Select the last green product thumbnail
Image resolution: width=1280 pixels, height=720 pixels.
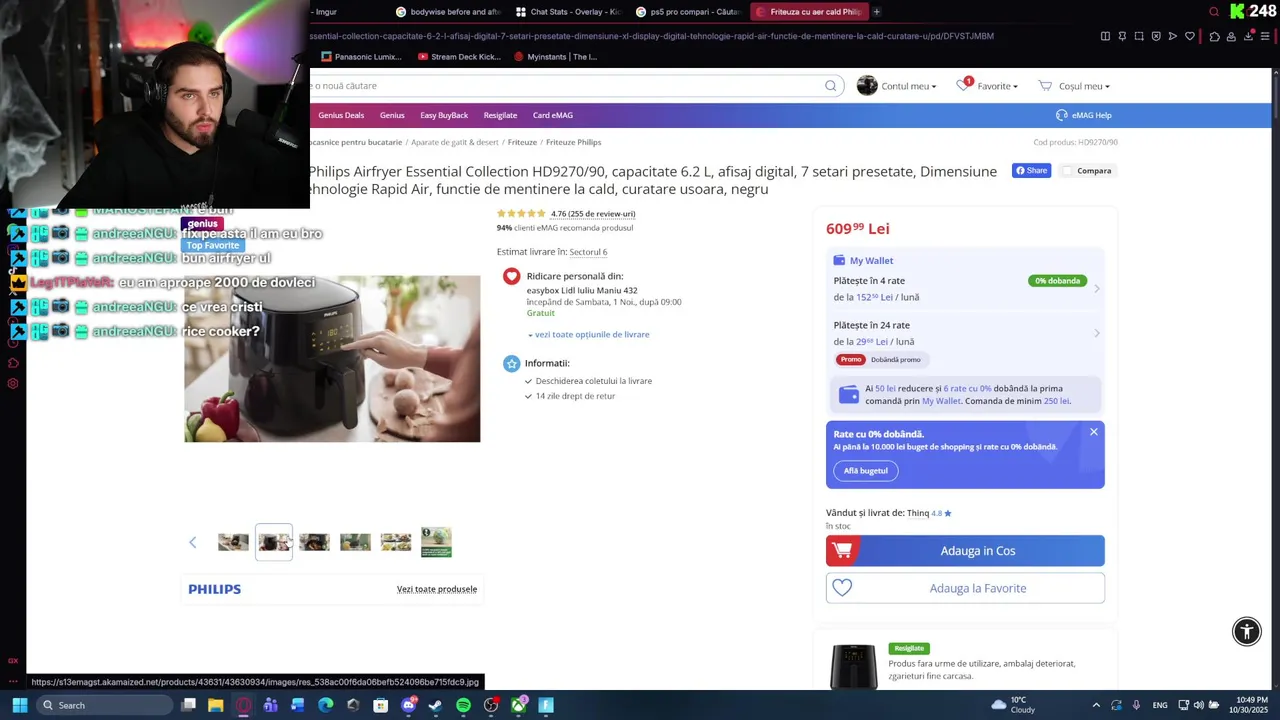436,542
